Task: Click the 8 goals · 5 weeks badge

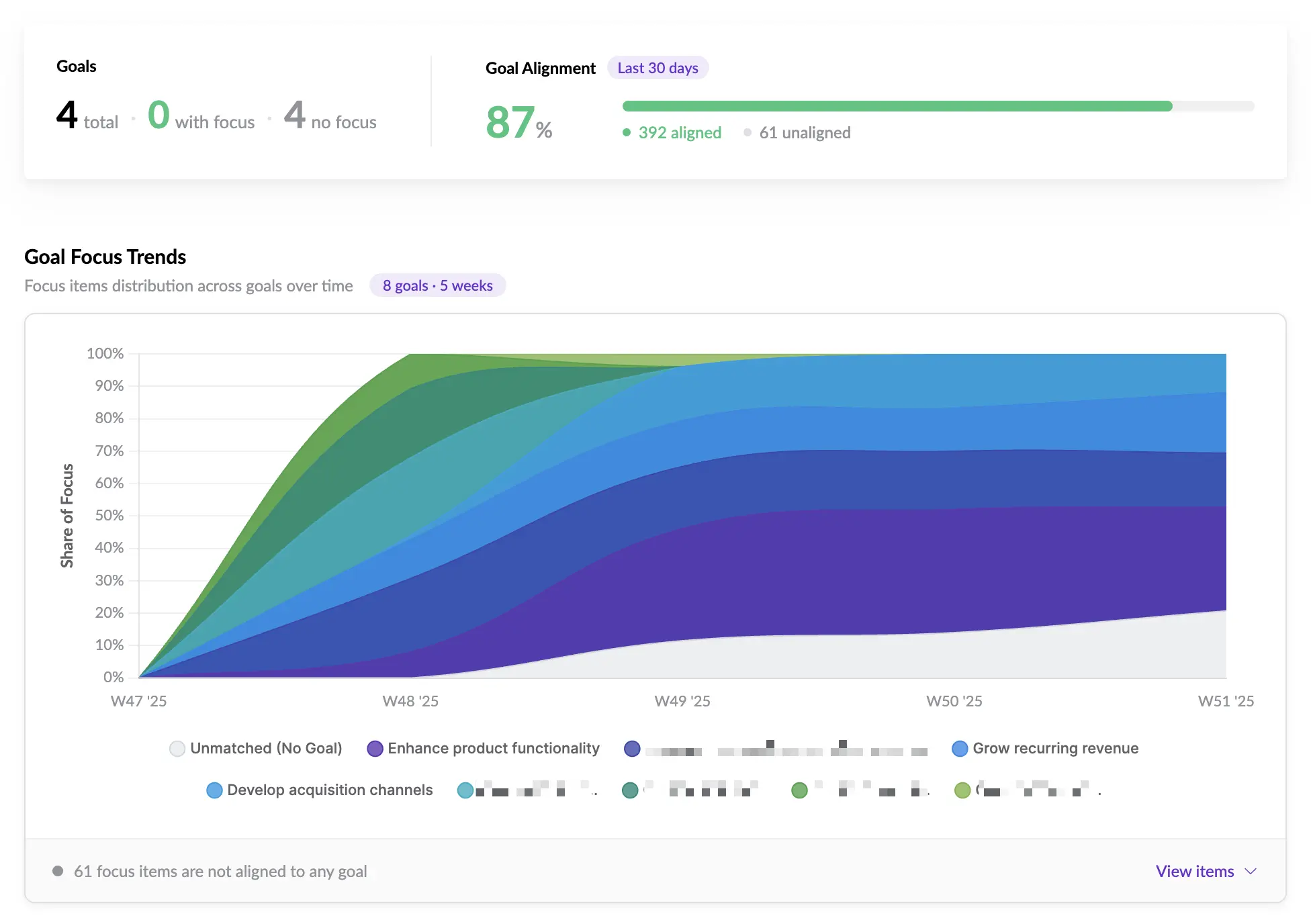Action: point(437,285)
